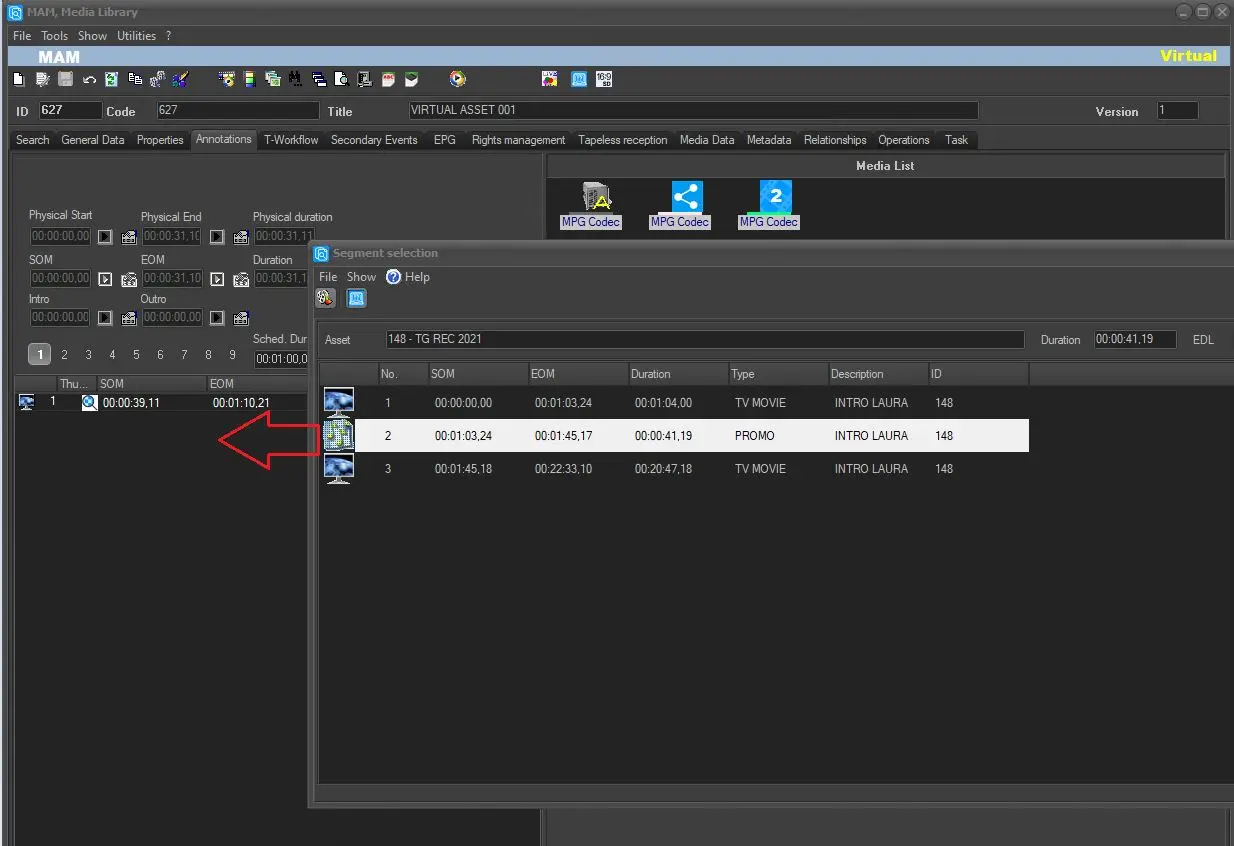The height and width of the screenshot is (846, 1234).
Task: Click the 16:9 SD aspect ratio icon
Action: coord(603,79)
